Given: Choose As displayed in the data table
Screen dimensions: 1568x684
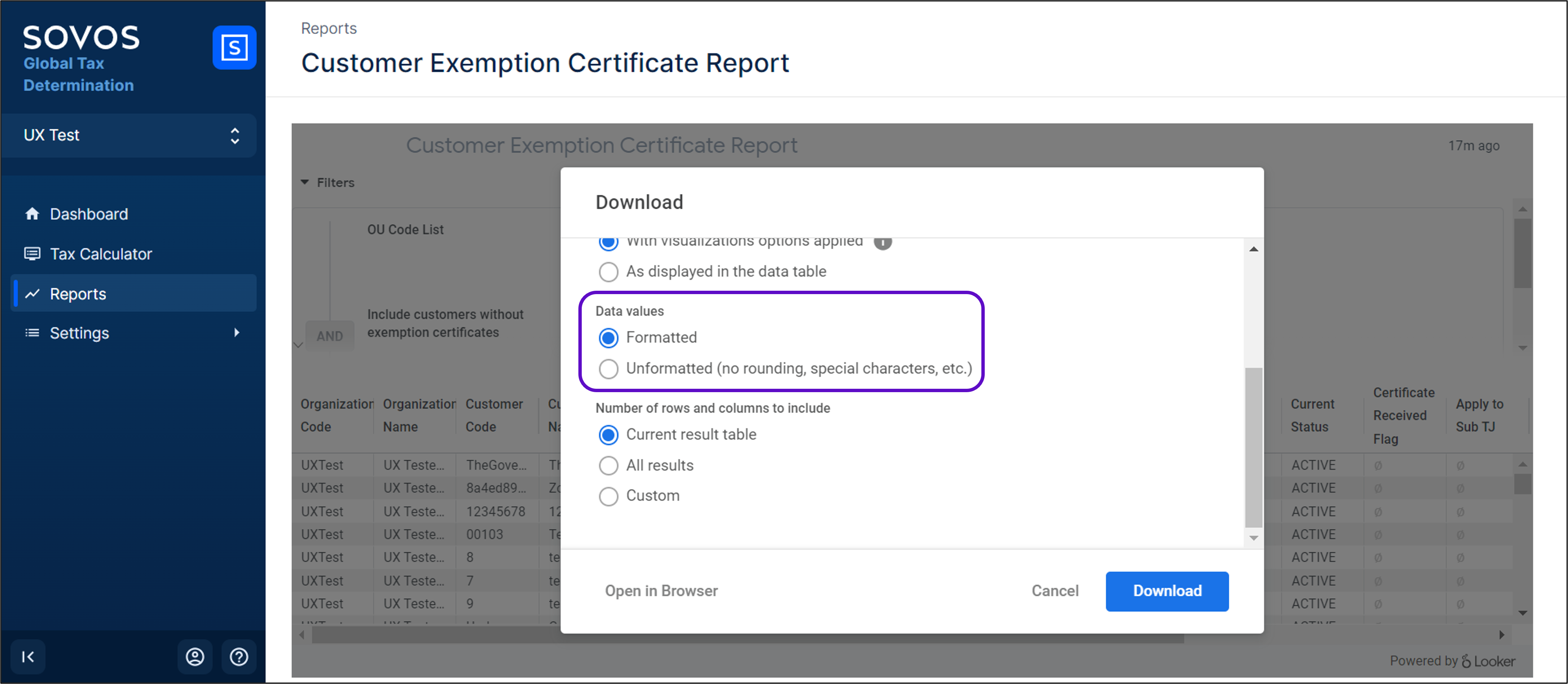Looking at the screenshot, I should pos(608,272).
